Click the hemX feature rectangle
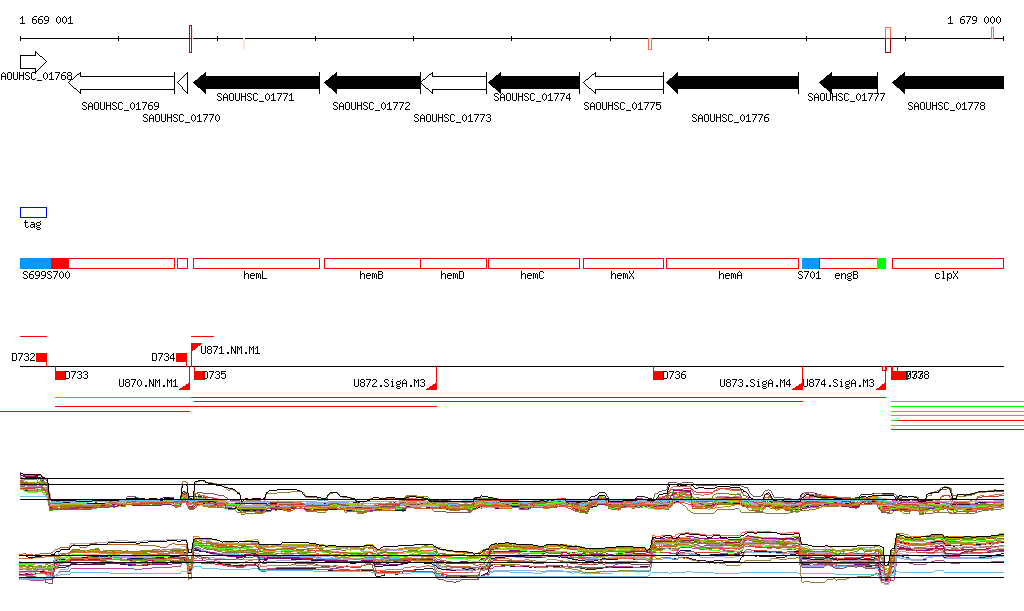This screenshot has height=611, width=1024. point(623,264)
